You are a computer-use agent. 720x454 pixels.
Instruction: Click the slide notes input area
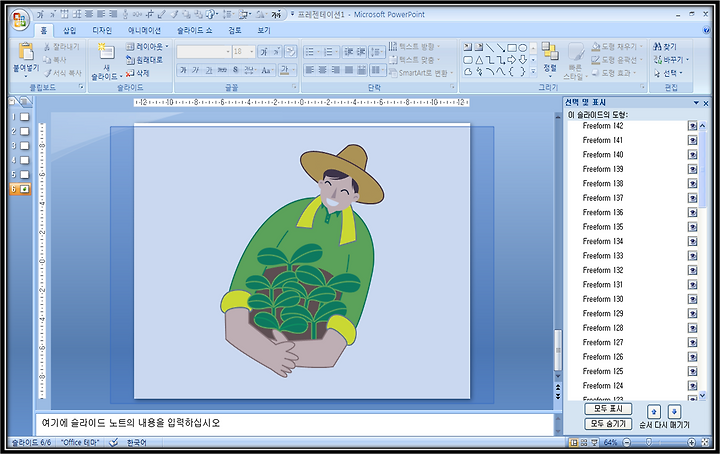click(295, 423)
